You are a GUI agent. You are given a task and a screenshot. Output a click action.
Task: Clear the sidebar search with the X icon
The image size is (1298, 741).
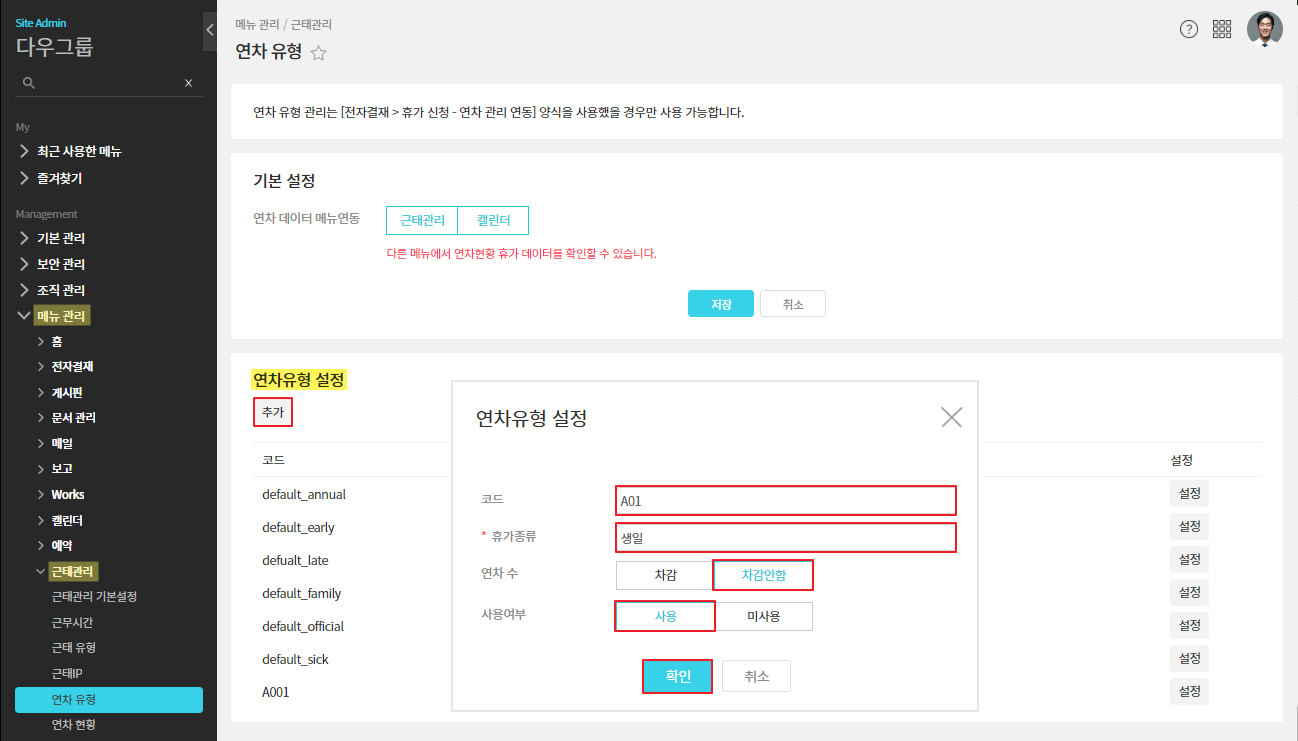188,83
